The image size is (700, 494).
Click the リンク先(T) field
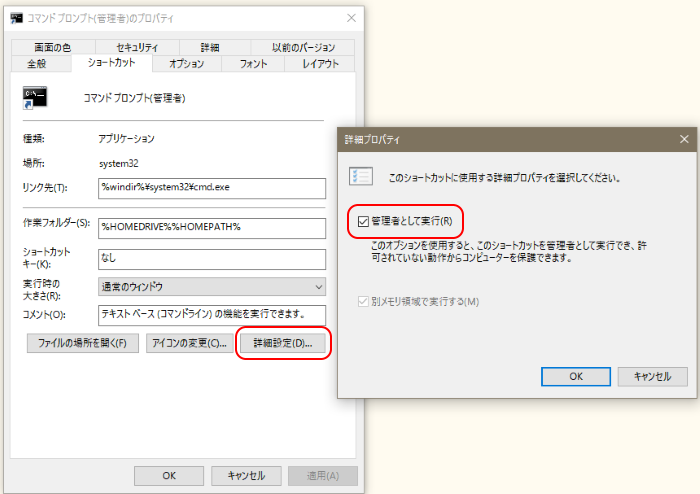[212, 188]
